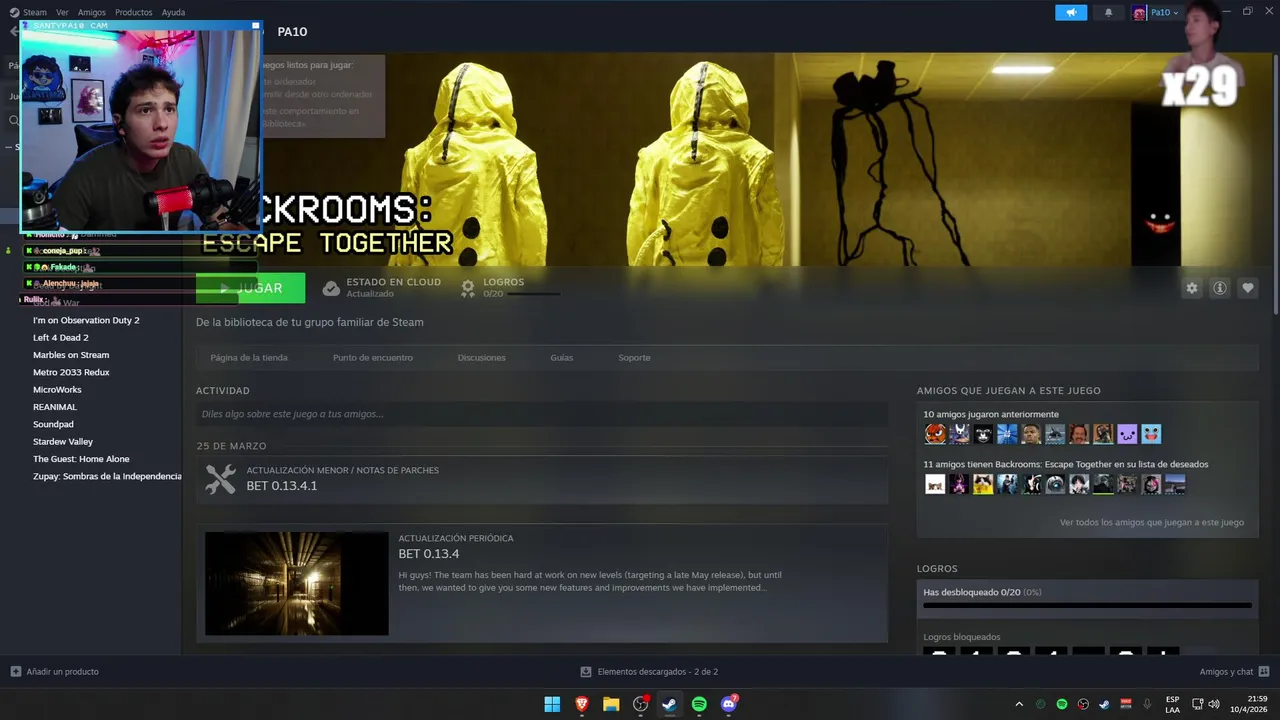Image resolution: width=1280 pixels, height=720 pixels.
Task: Click the PA10 profile avatar in header
Action: tap(1139, 12)
